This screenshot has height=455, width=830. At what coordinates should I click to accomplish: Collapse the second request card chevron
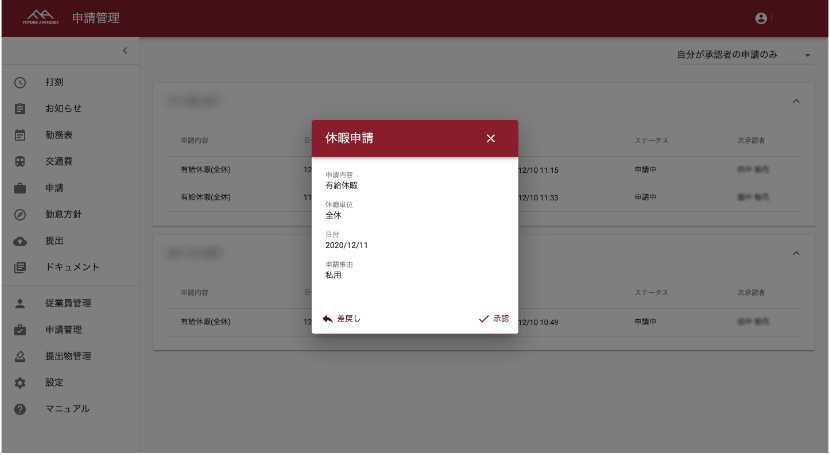point(796,254)
